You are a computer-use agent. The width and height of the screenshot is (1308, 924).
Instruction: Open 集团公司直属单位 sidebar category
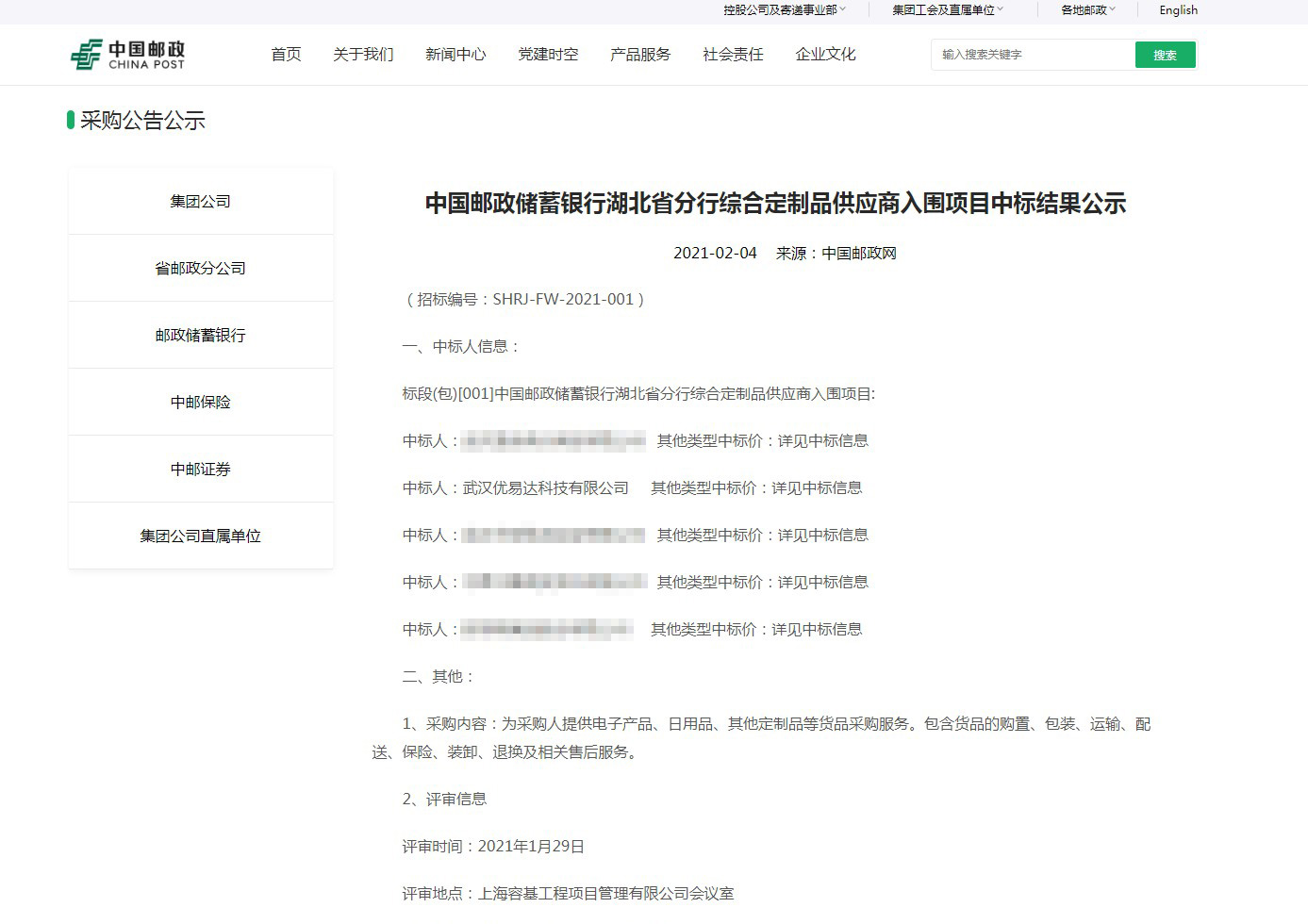tap(201, 536)
